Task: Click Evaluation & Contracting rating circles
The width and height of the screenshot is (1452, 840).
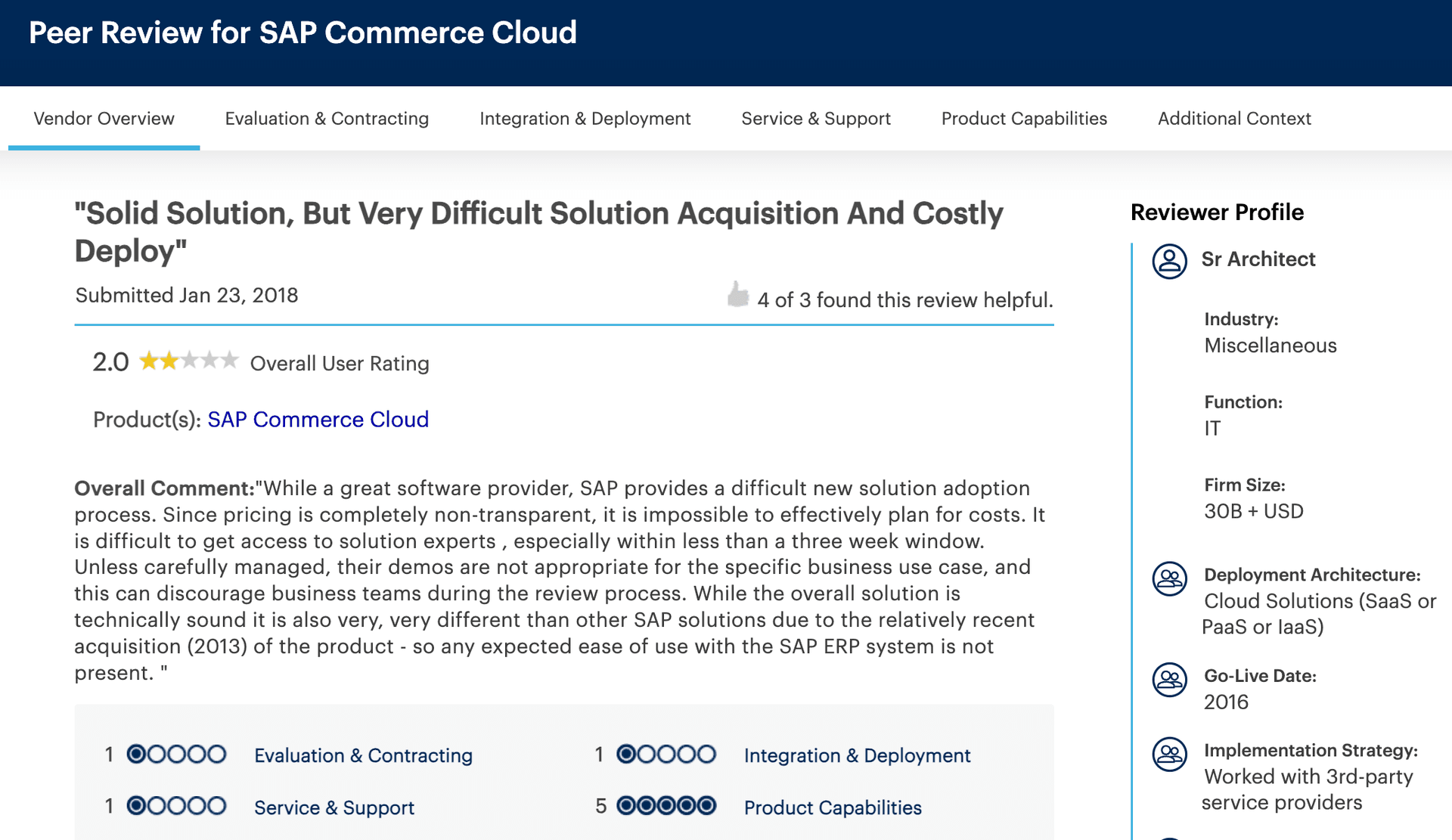Action: pos(176,754)
